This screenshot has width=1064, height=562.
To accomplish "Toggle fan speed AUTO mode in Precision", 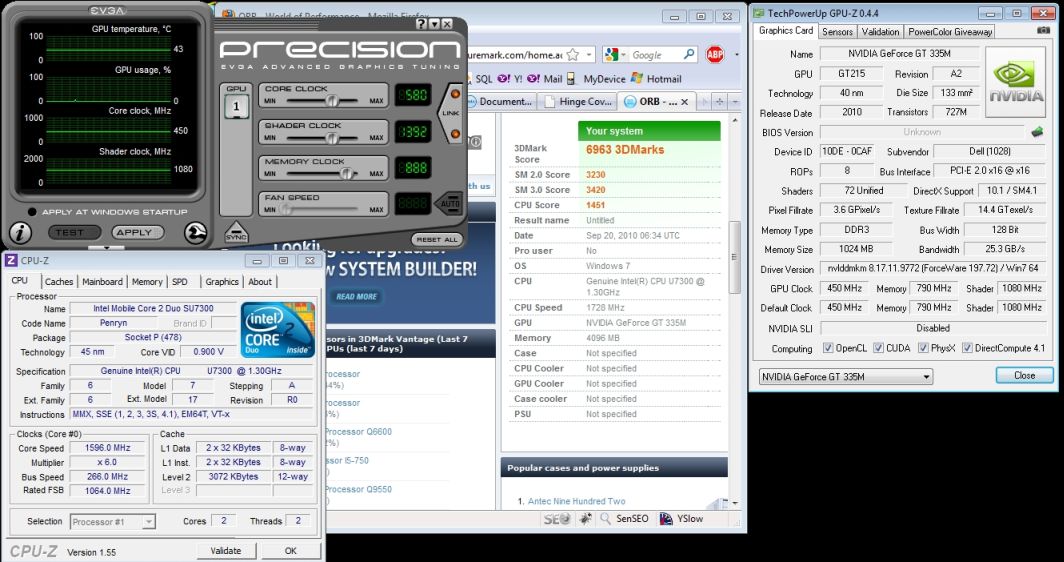I will pyautogui.click(x=449, y=203).
